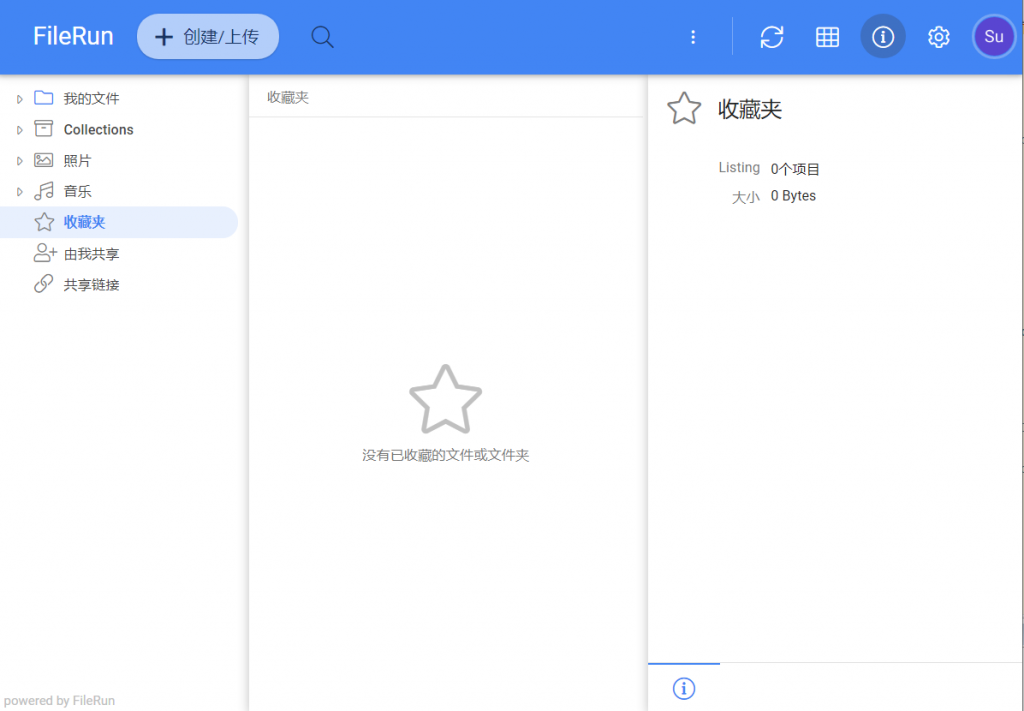Open 由我共享 in the sidebar

91,254
